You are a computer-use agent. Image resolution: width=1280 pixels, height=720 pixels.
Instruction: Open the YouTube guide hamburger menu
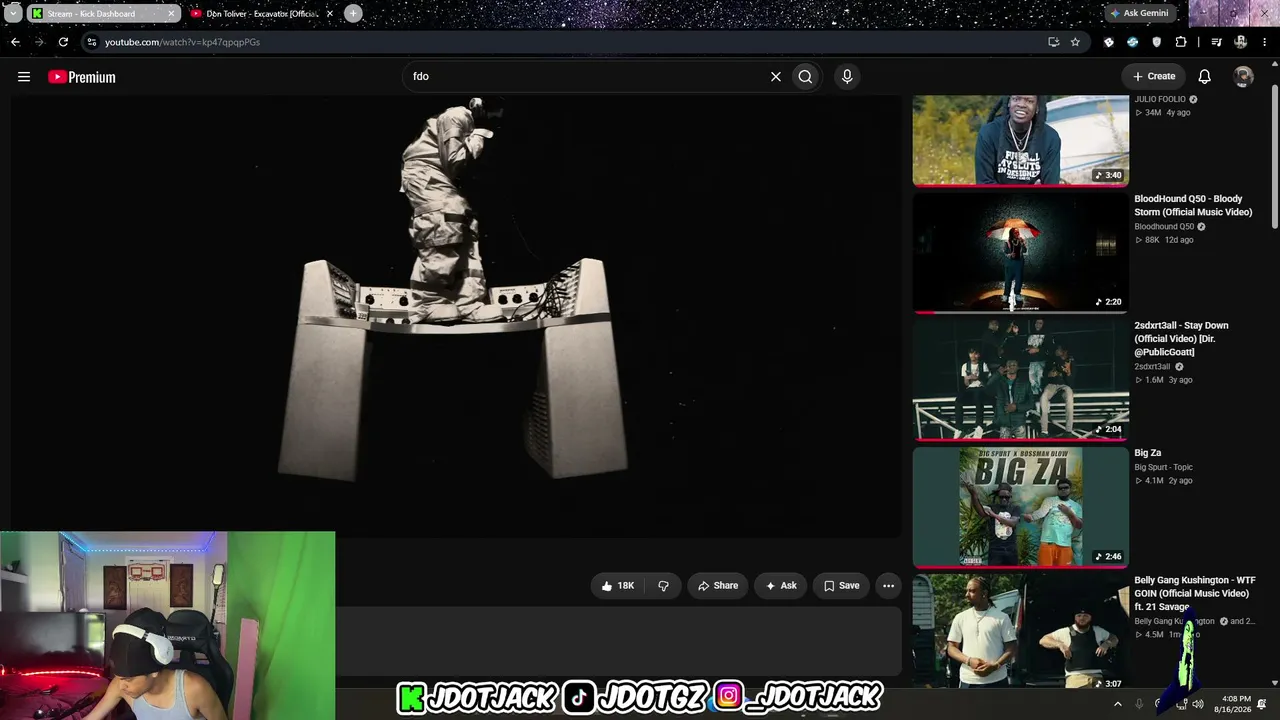24,77
